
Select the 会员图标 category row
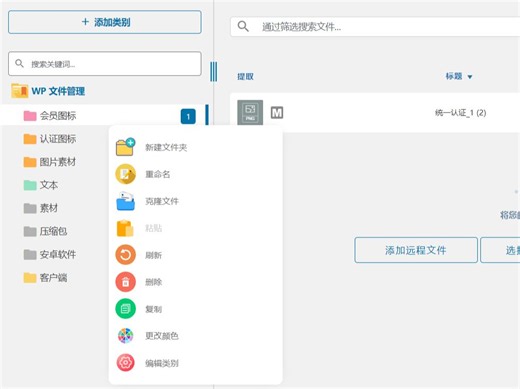(x=104, y=116)
